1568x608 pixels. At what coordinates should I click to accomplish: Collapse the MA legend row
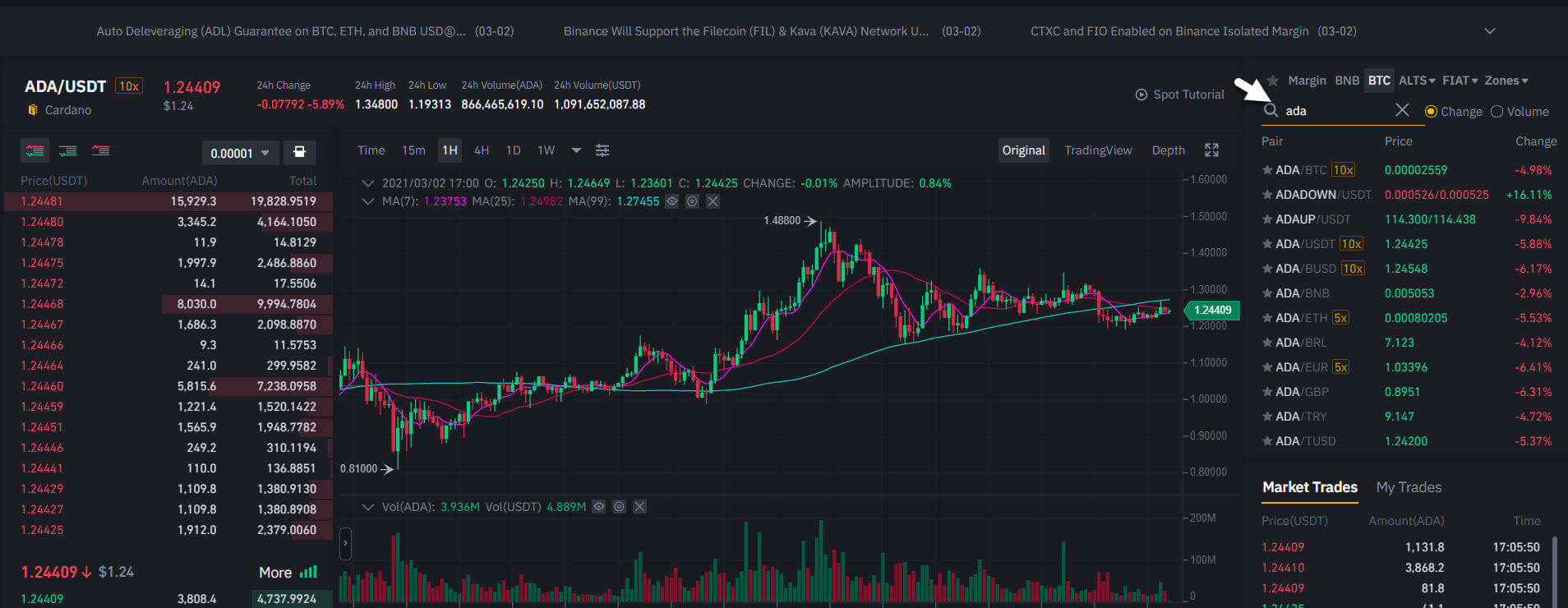tap(367, 201)
